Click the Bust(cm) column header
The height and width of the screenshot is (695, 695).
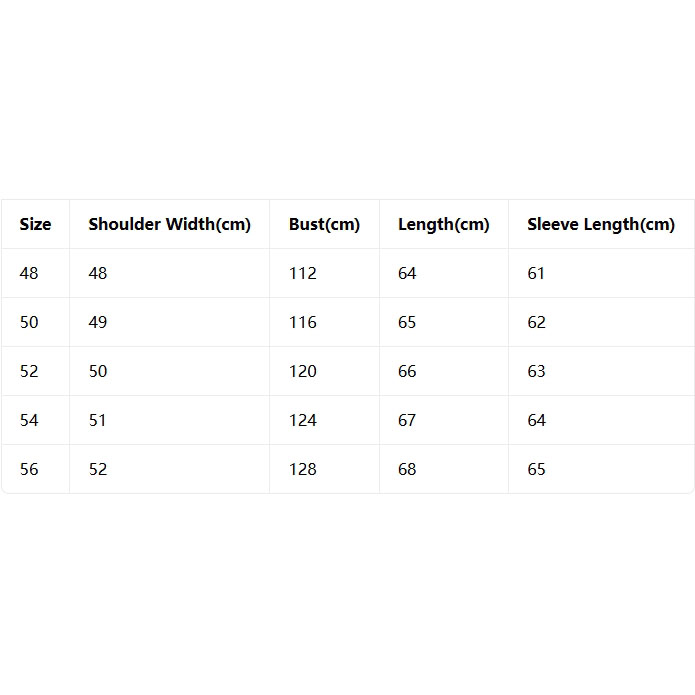point(324,224)
